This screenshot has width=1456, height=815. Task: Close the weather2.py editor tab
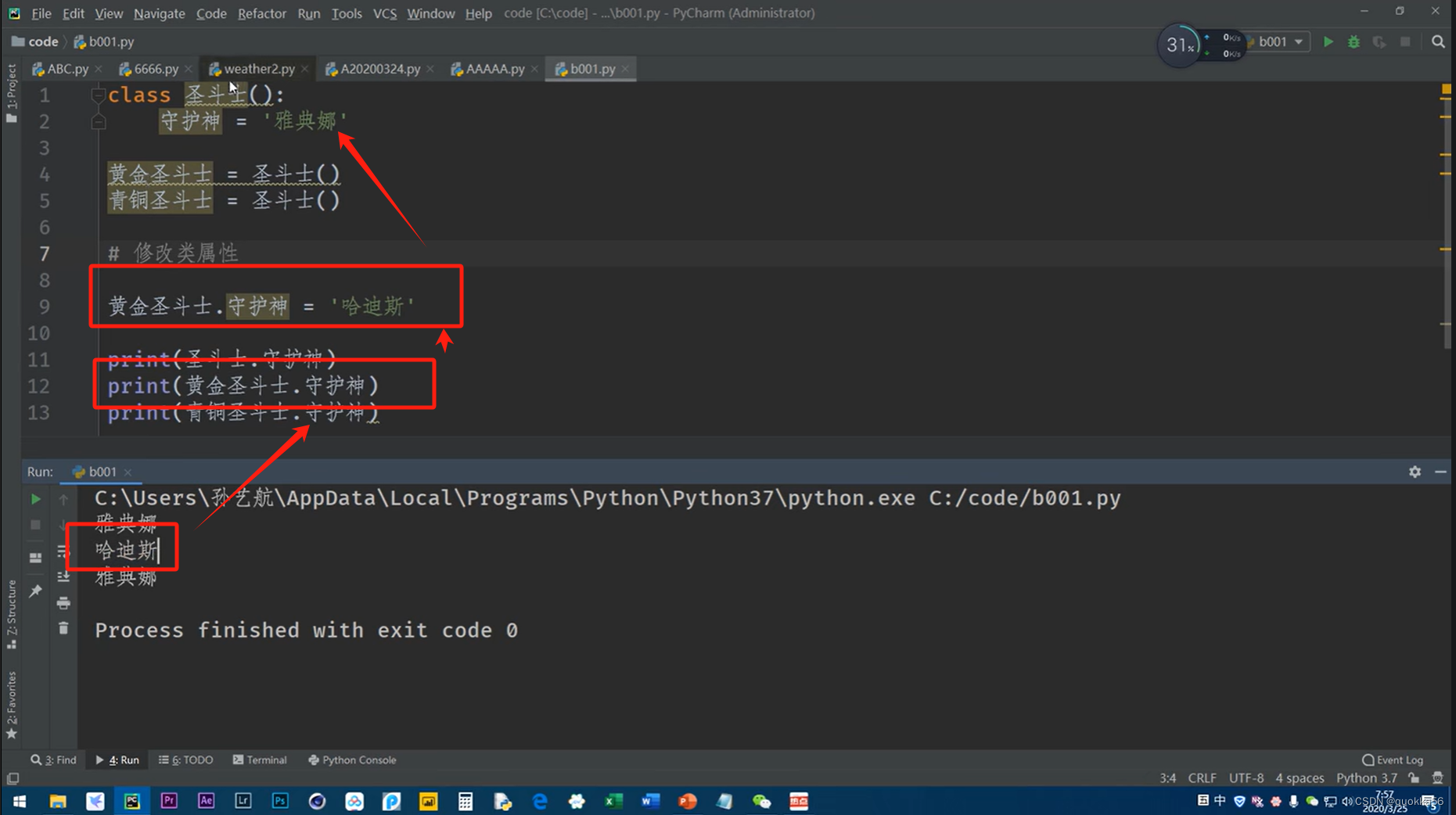click(x=305, y=70)
